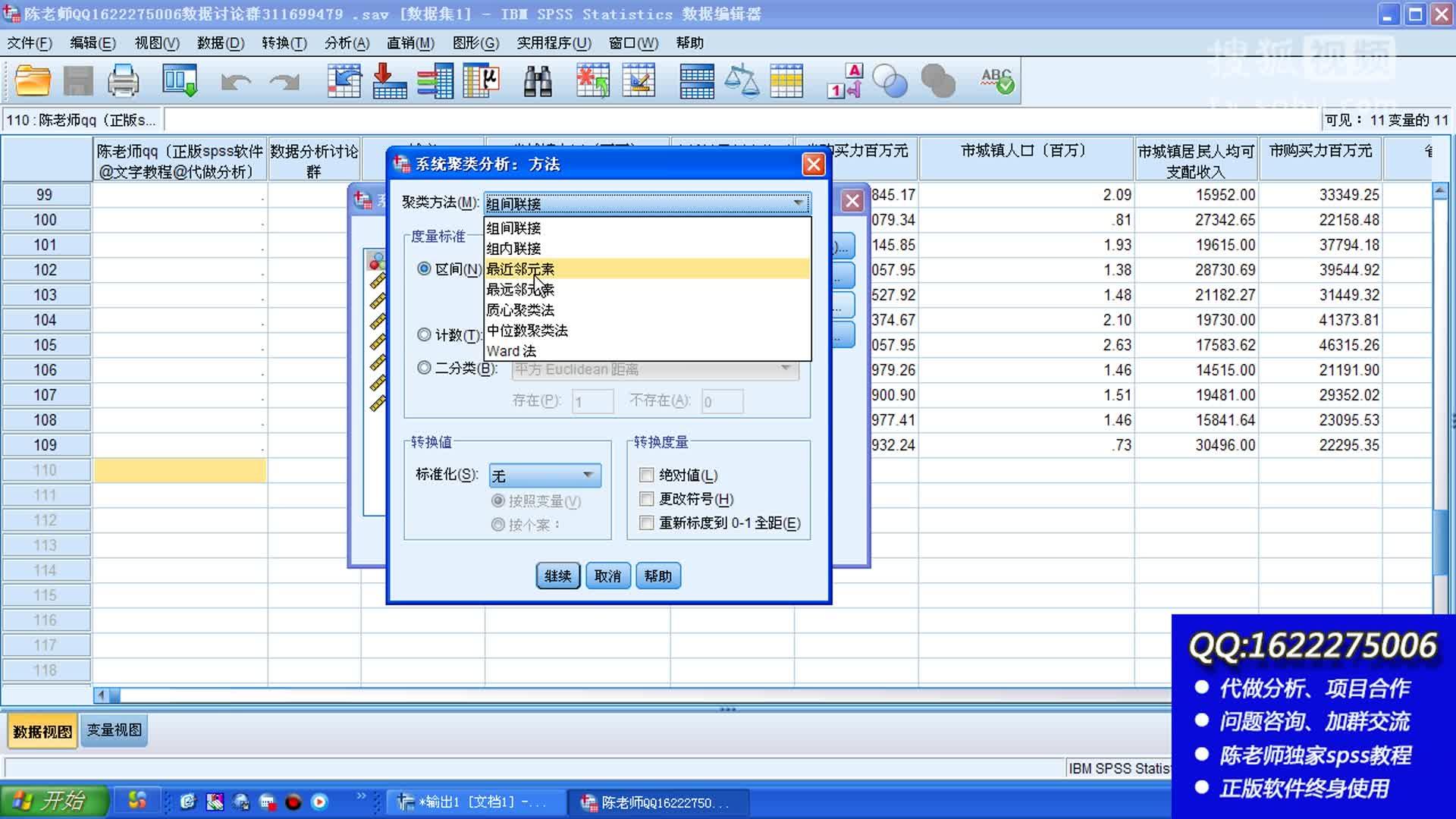Image resolution: width=1456 pixels, height=819 pixels.
Task: Run spell check using the ABC icon
Action: click(995, 80)
